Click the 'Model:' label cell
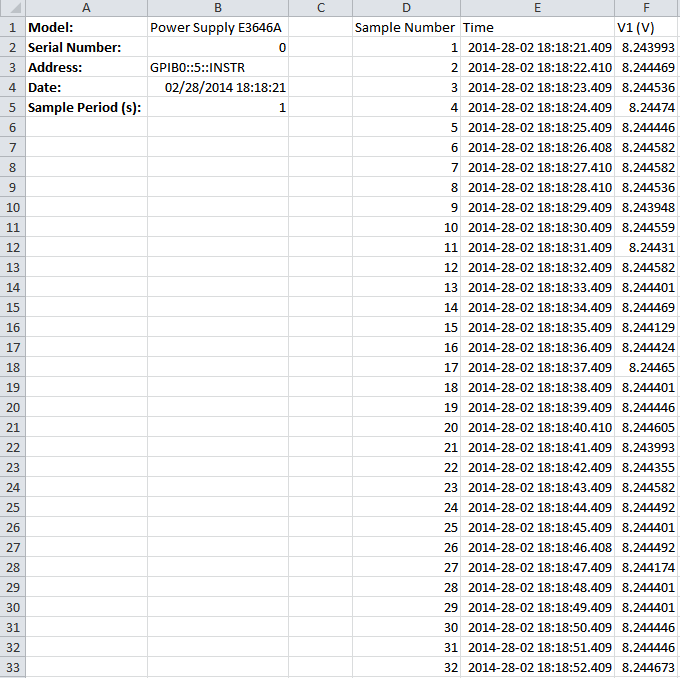 86,27
